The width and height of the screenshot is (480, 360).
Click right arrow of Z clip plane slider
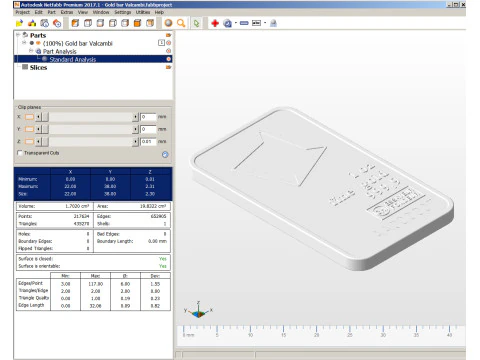tap(135, 141)
